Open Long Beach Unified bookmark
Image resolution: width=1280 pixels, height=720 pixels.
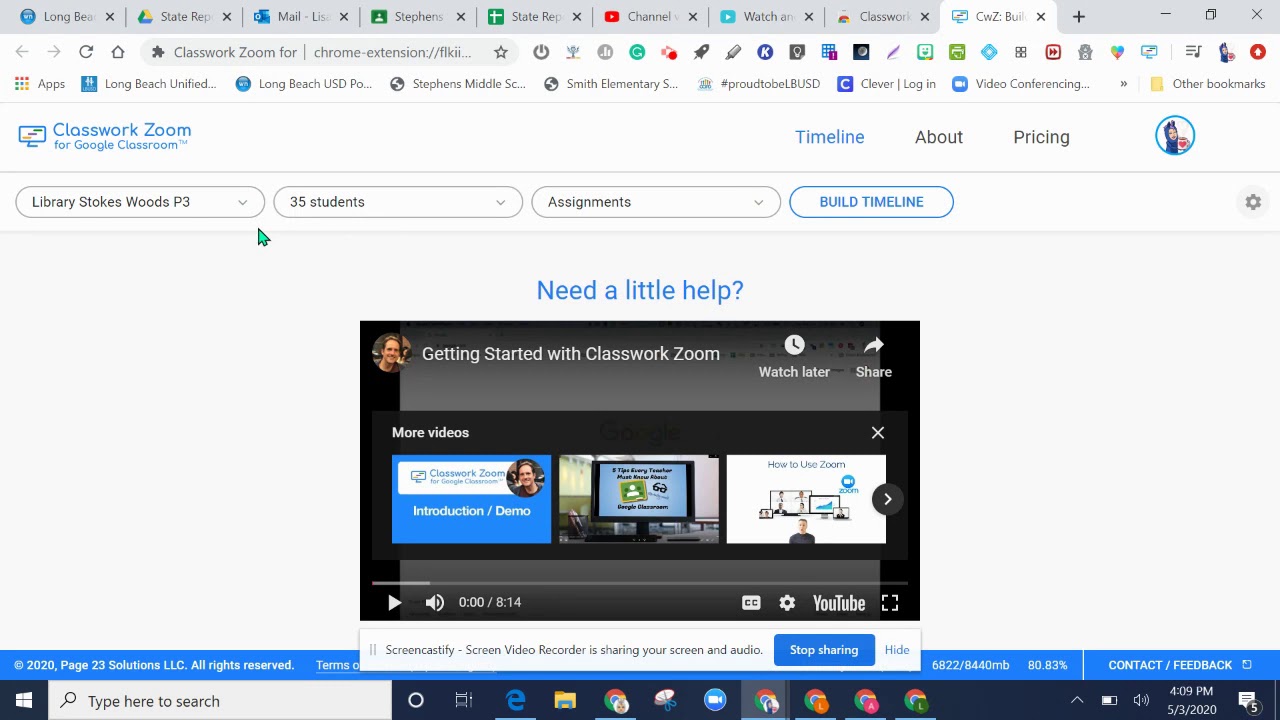click(148, 84)
